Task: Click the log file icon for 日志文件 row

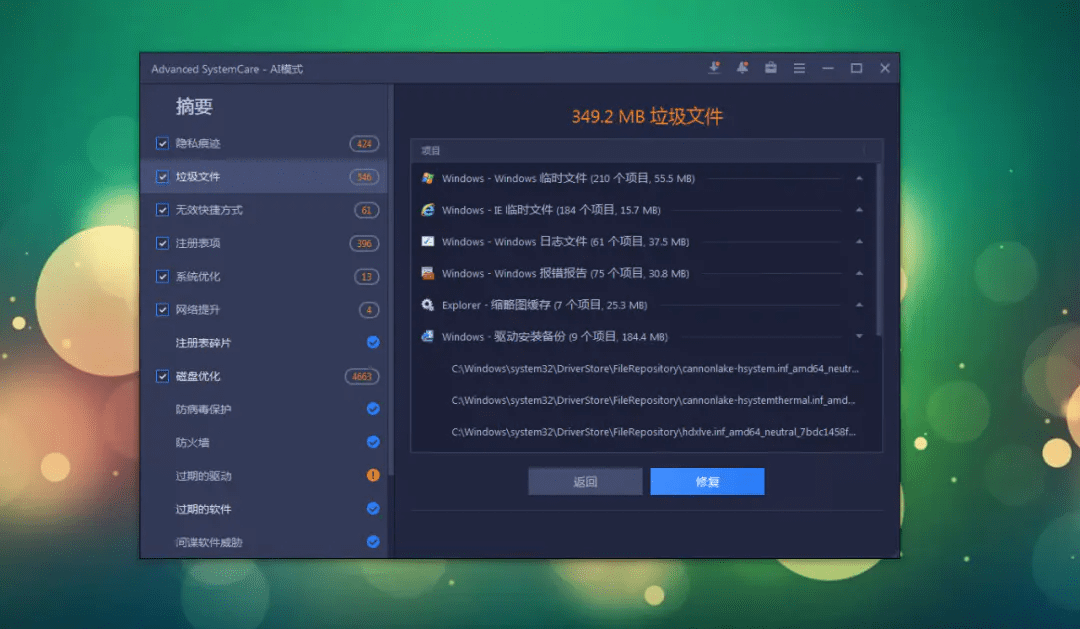Action: [428, 241]
